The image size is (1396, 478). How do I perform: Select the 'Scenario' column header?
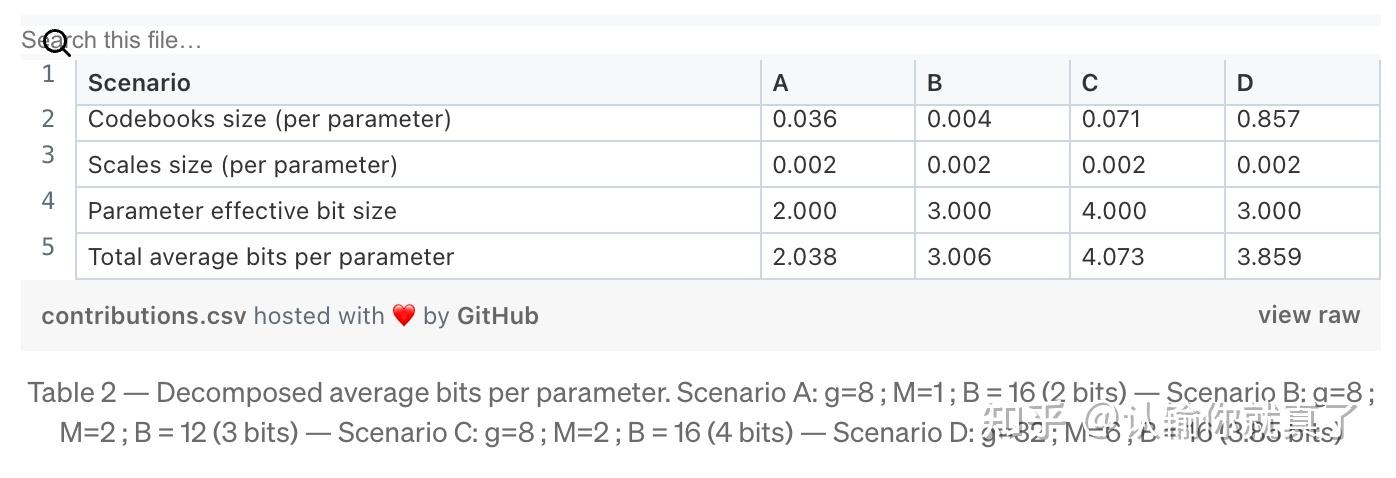(x=139, y=83)
